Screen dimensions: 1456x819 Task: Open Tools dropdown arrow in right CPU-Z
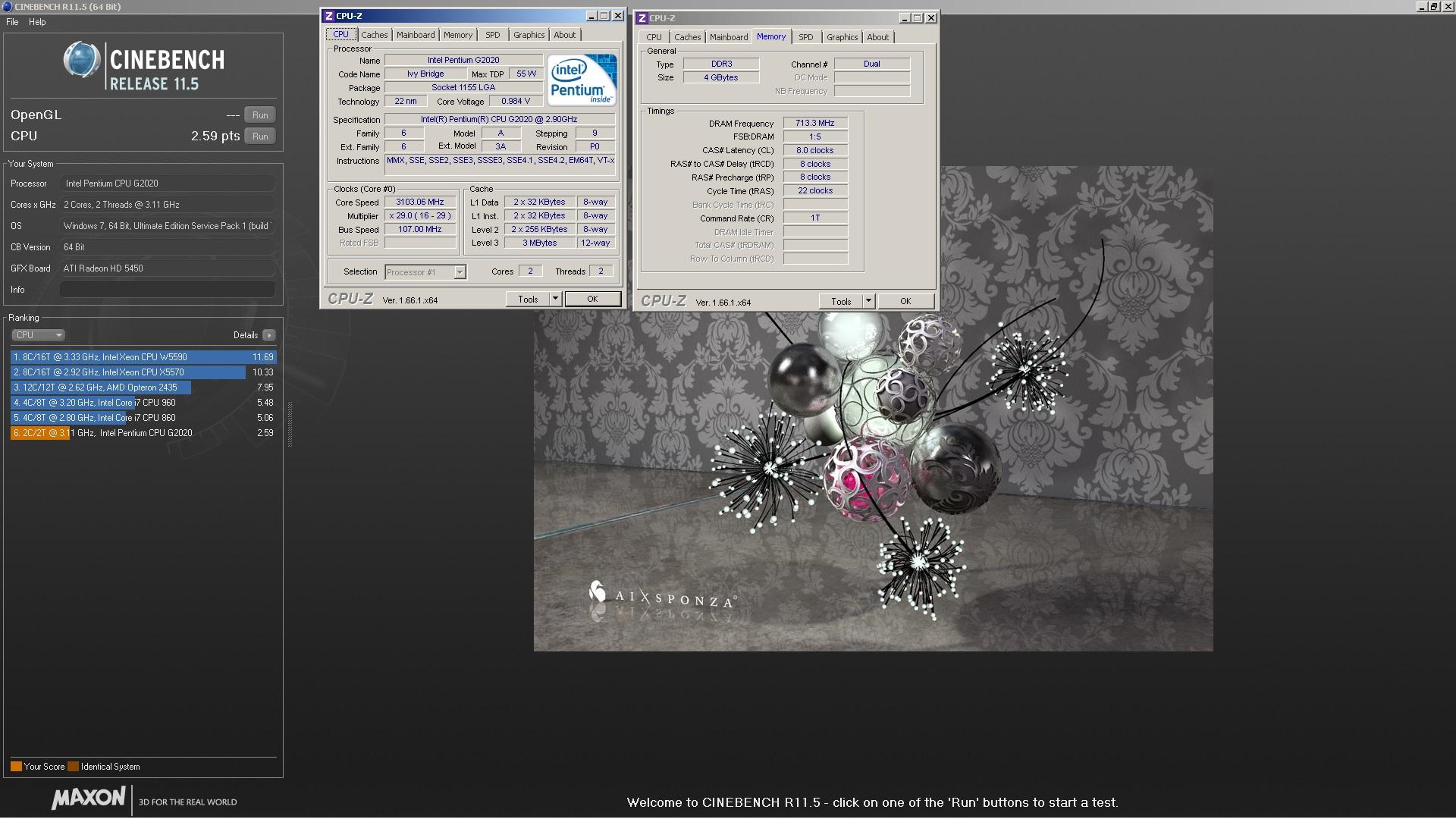point(868,302)
